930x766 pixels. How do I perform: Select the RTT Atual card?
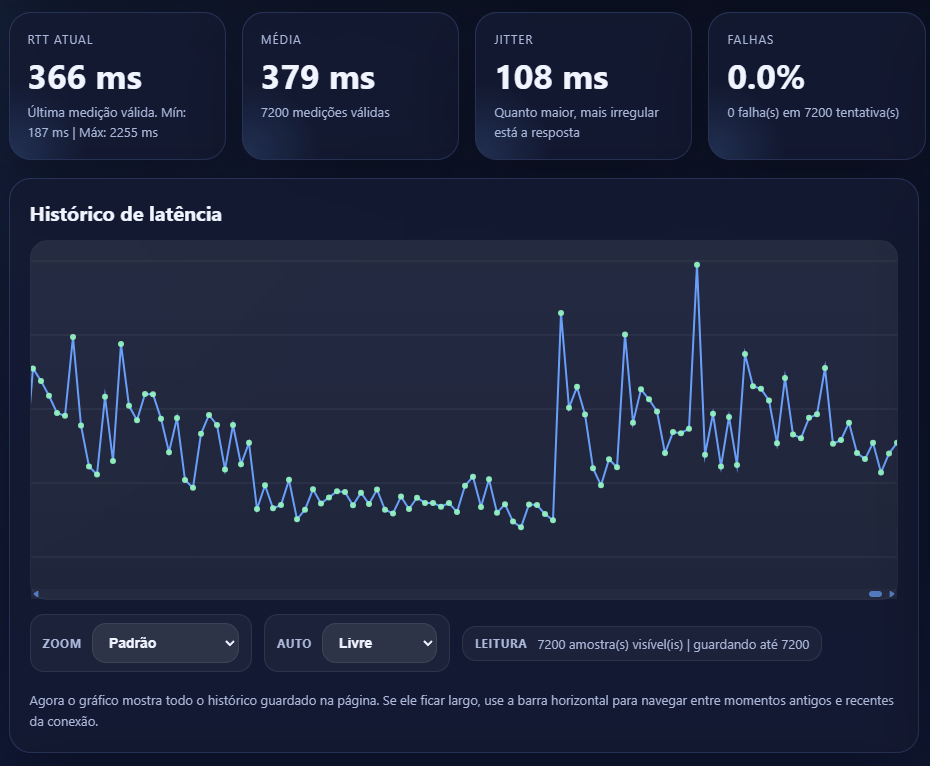click(117, 86)
